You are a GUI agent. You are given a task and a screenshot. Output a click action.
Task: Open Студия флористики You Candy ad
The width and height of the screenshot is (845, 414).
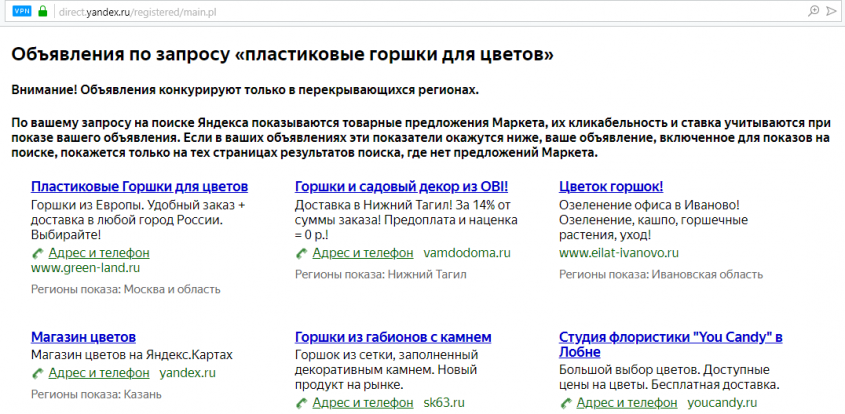[x=671, y=345]
